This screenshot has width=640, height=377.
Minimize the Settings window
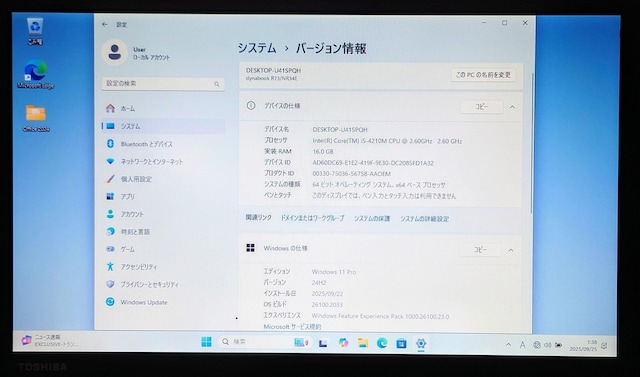click(484, 23)
